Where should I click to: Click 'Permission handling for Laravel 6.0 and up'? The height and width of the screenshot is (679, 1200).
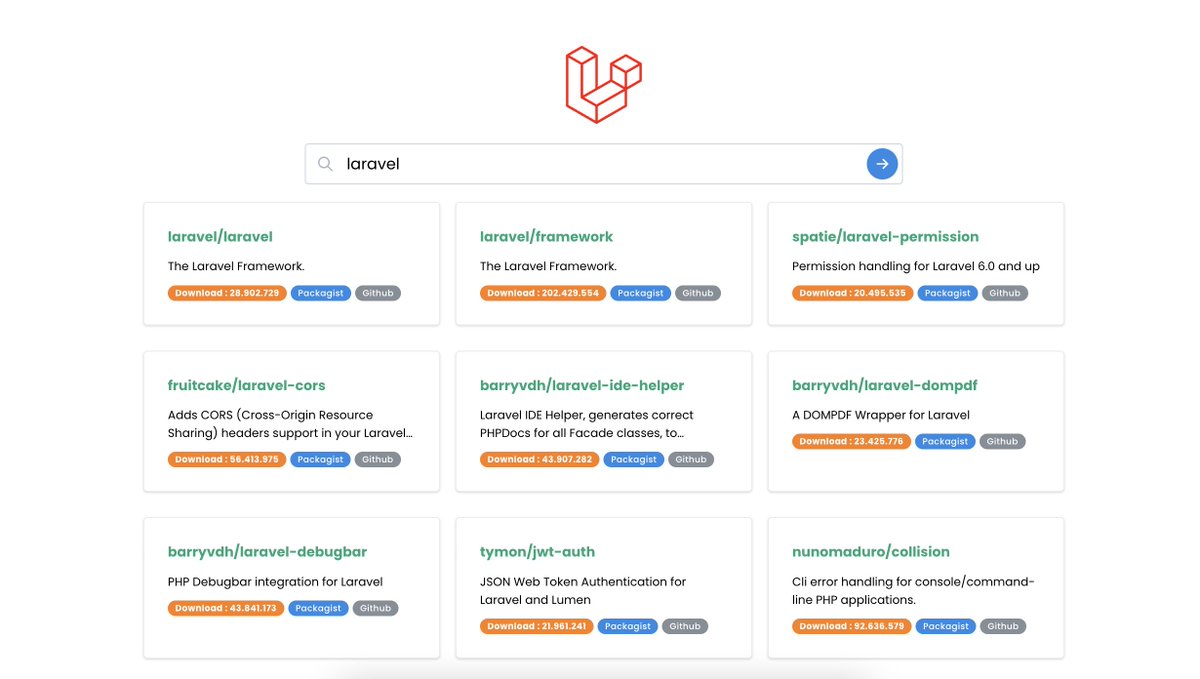(916, 266)
